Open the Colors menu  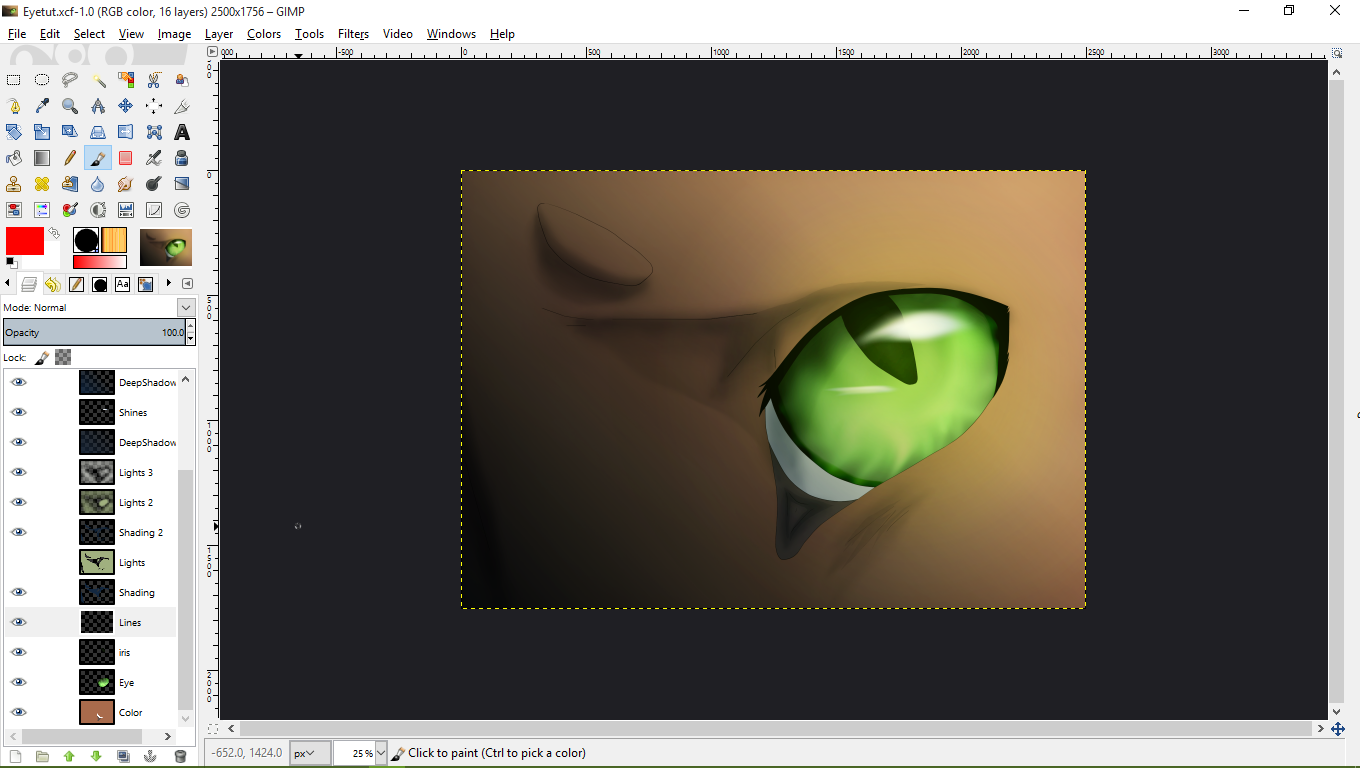pos(264,33)
